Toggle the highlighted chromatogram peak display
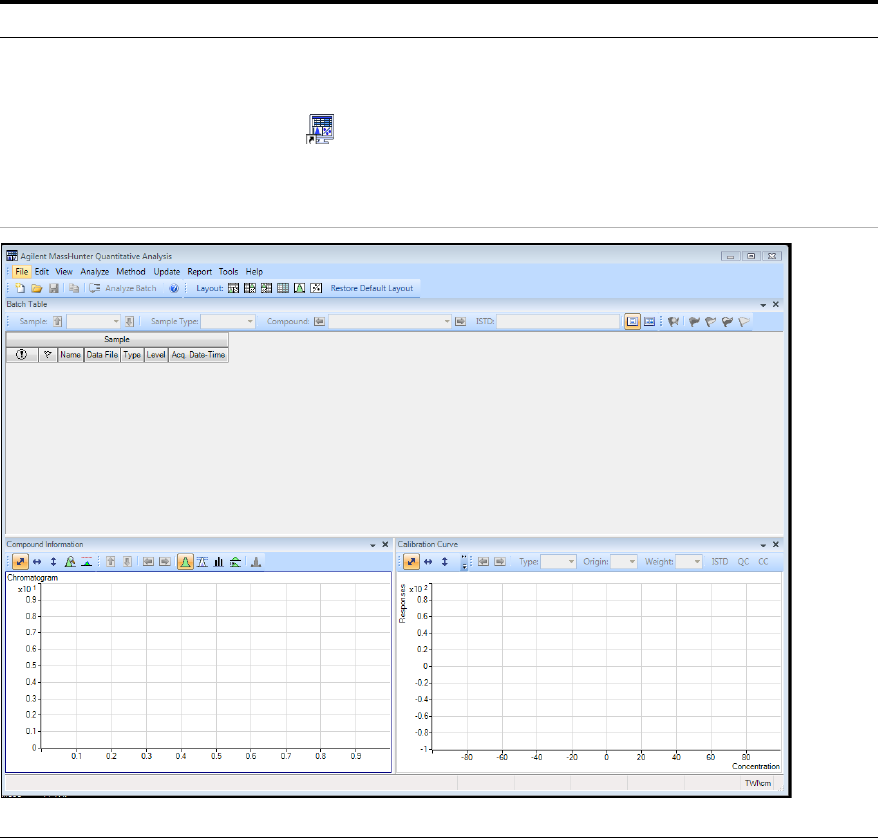This screenshot has width=878, height=838. click(x=185, y=561)
